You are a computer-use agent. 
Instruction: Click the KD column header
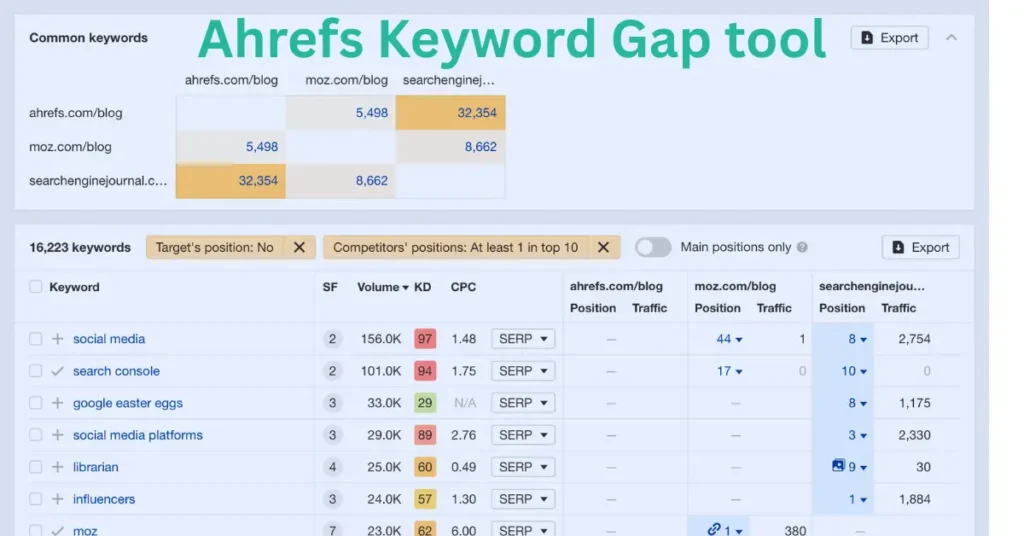[x=423, y=287]
